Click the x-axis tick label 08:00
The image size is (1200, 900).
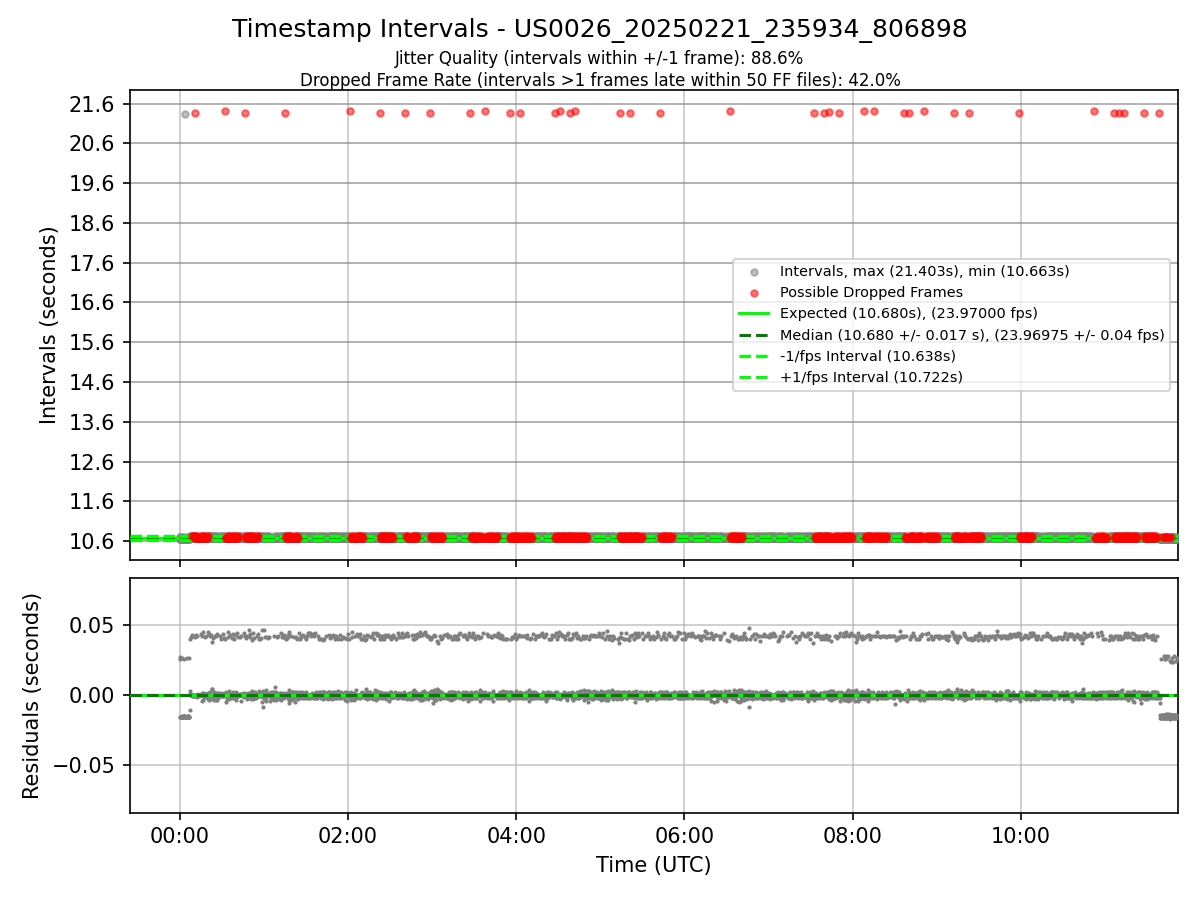pyautogui.click(x=853, y=834)
